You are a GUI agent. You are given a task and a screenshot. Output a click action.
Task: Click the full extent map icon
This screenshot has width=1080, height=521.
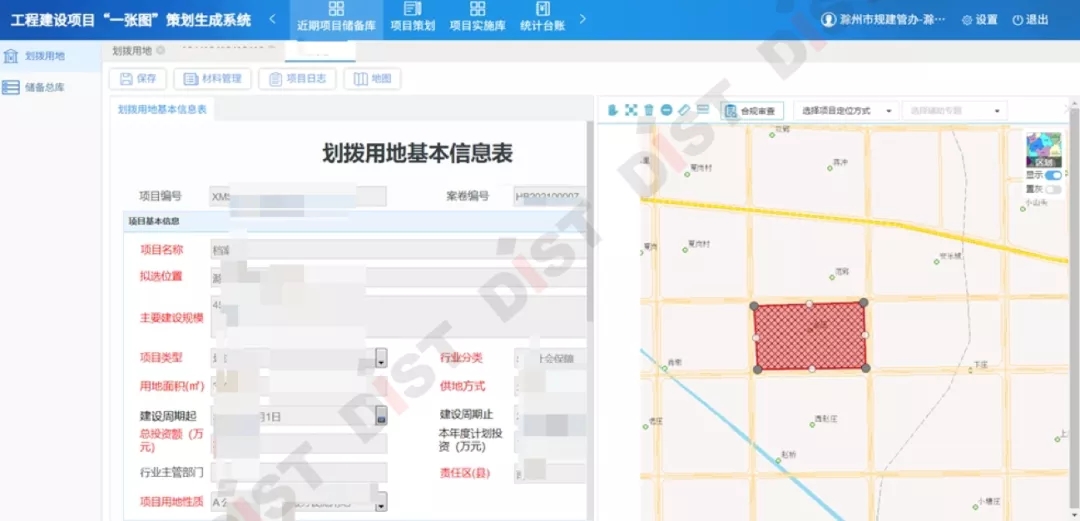pyautogui.click(x=630, y=110)
